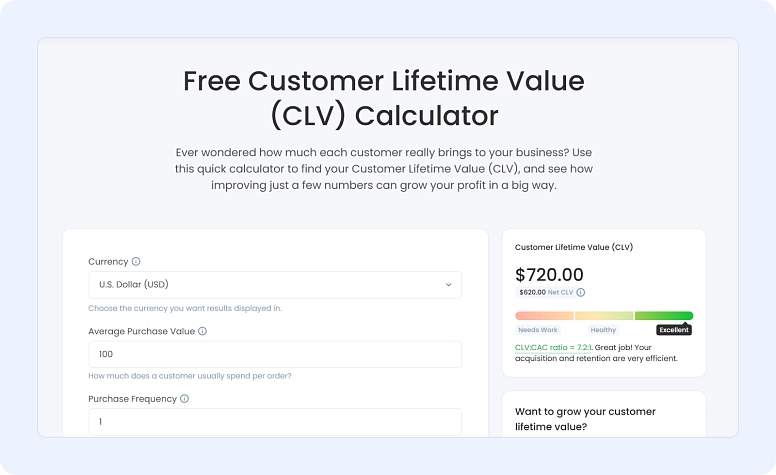Click the $720.00 CLV result value

click(x=549, y=274)
